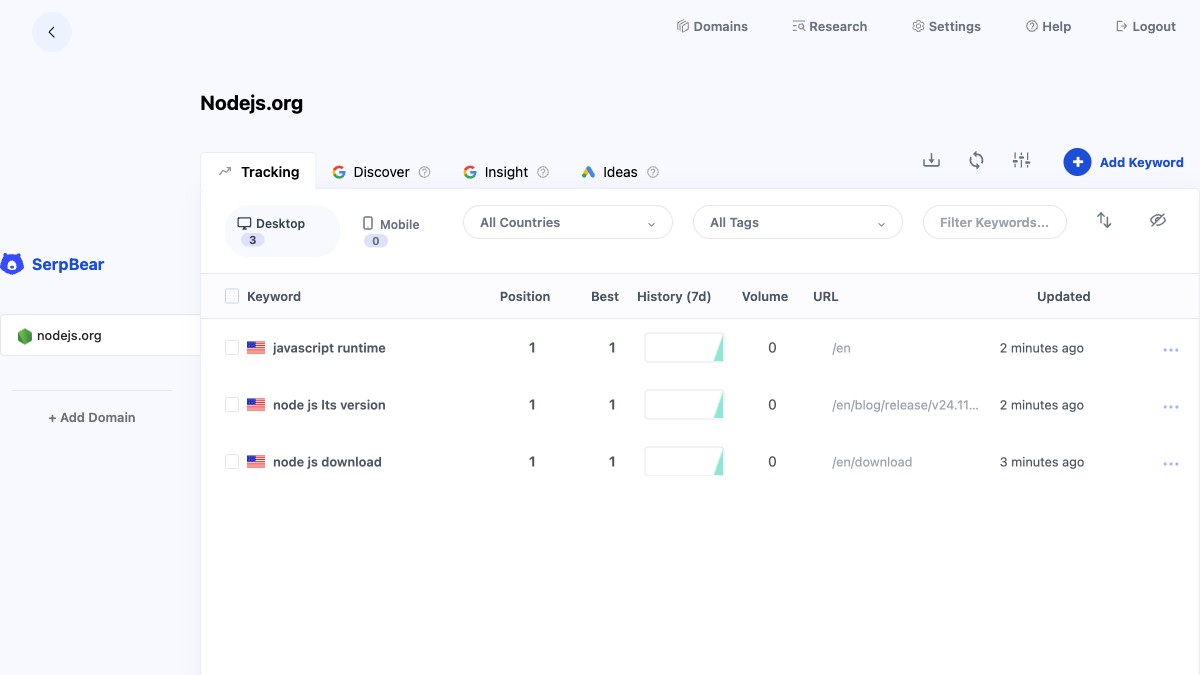
Task: Open the Ideas tab
Action: (x=620, y=172)
